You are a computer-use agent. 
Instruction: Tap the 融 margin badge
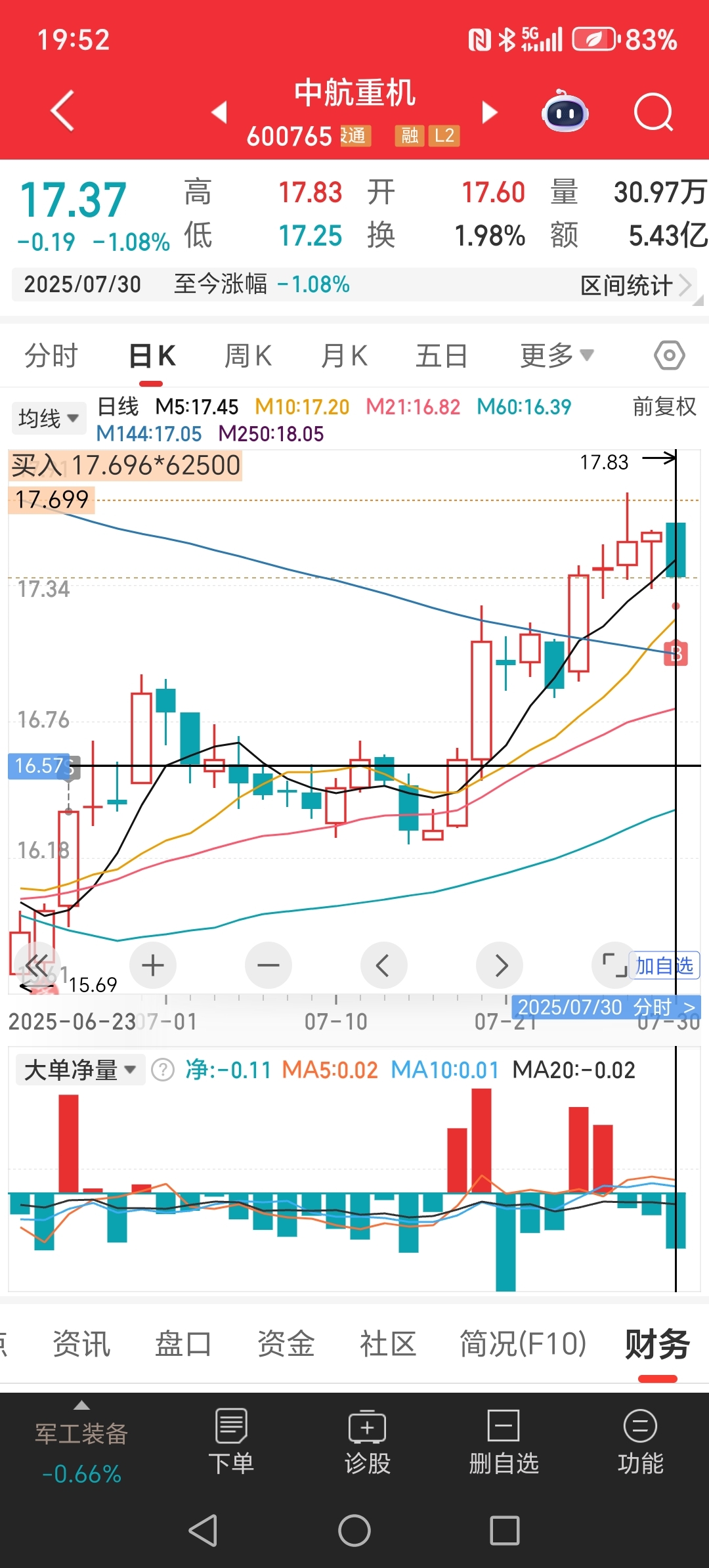[x=410, y=136]
